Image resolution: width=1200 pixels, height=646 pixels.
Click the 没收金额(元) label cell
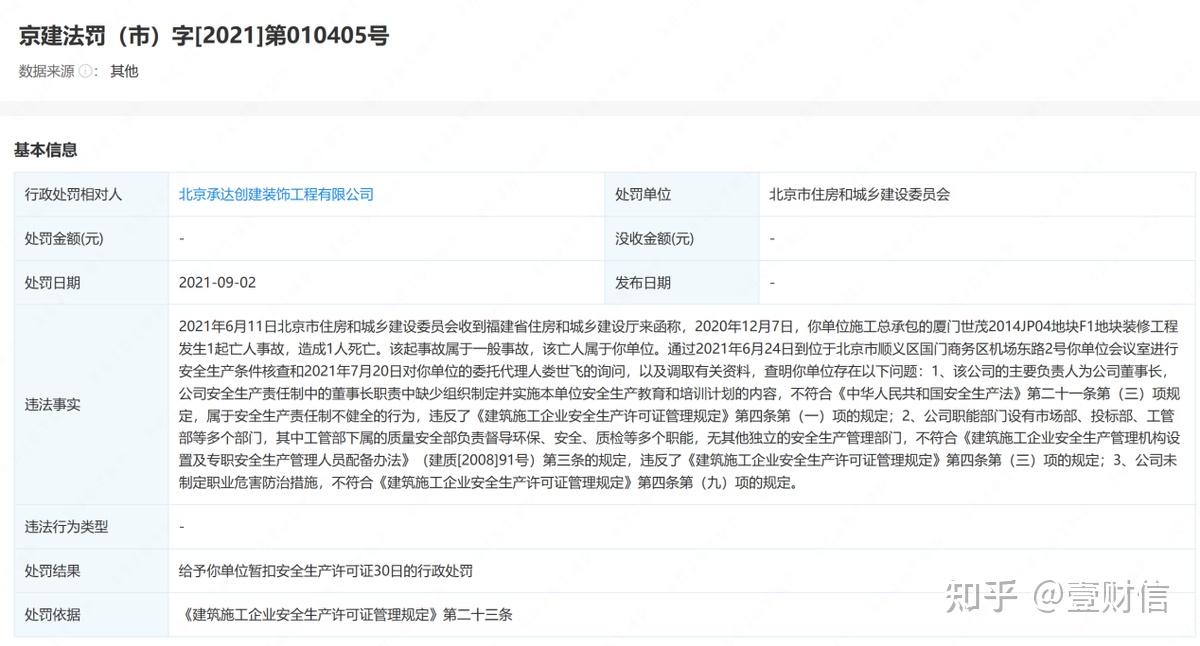point(655,238)
